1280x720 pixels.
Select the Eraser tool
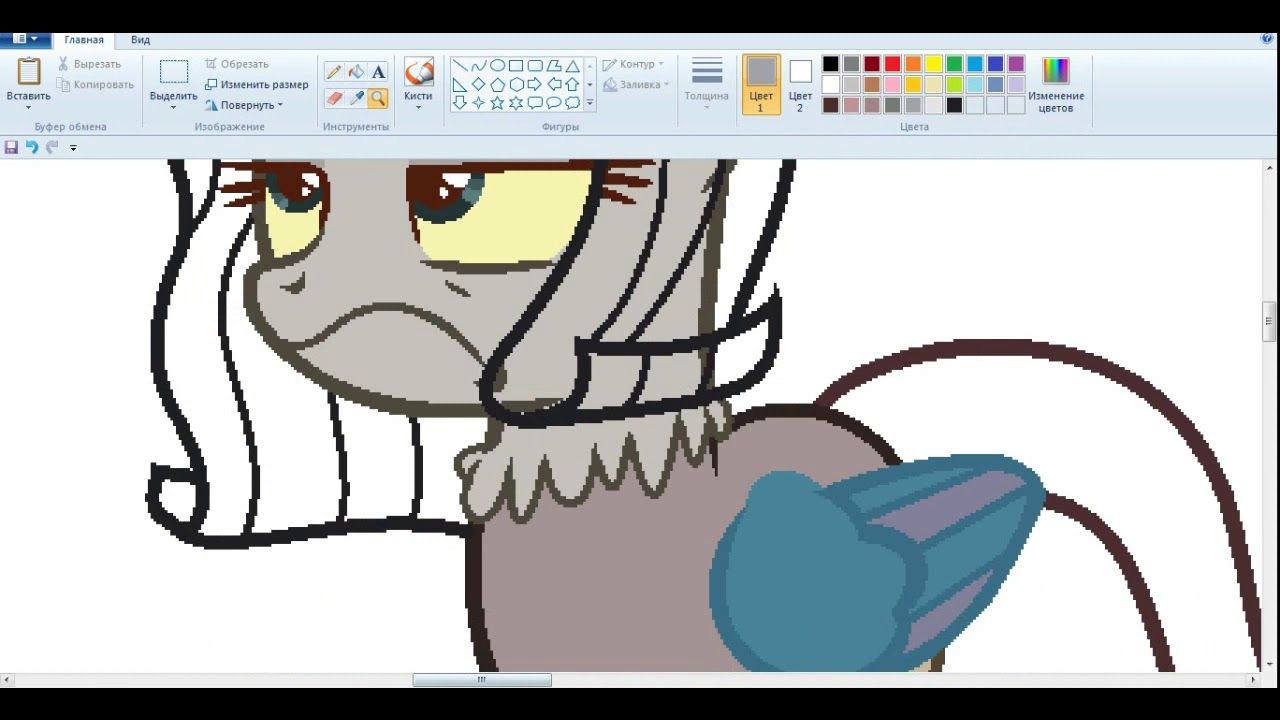click(x=334, y=98)
